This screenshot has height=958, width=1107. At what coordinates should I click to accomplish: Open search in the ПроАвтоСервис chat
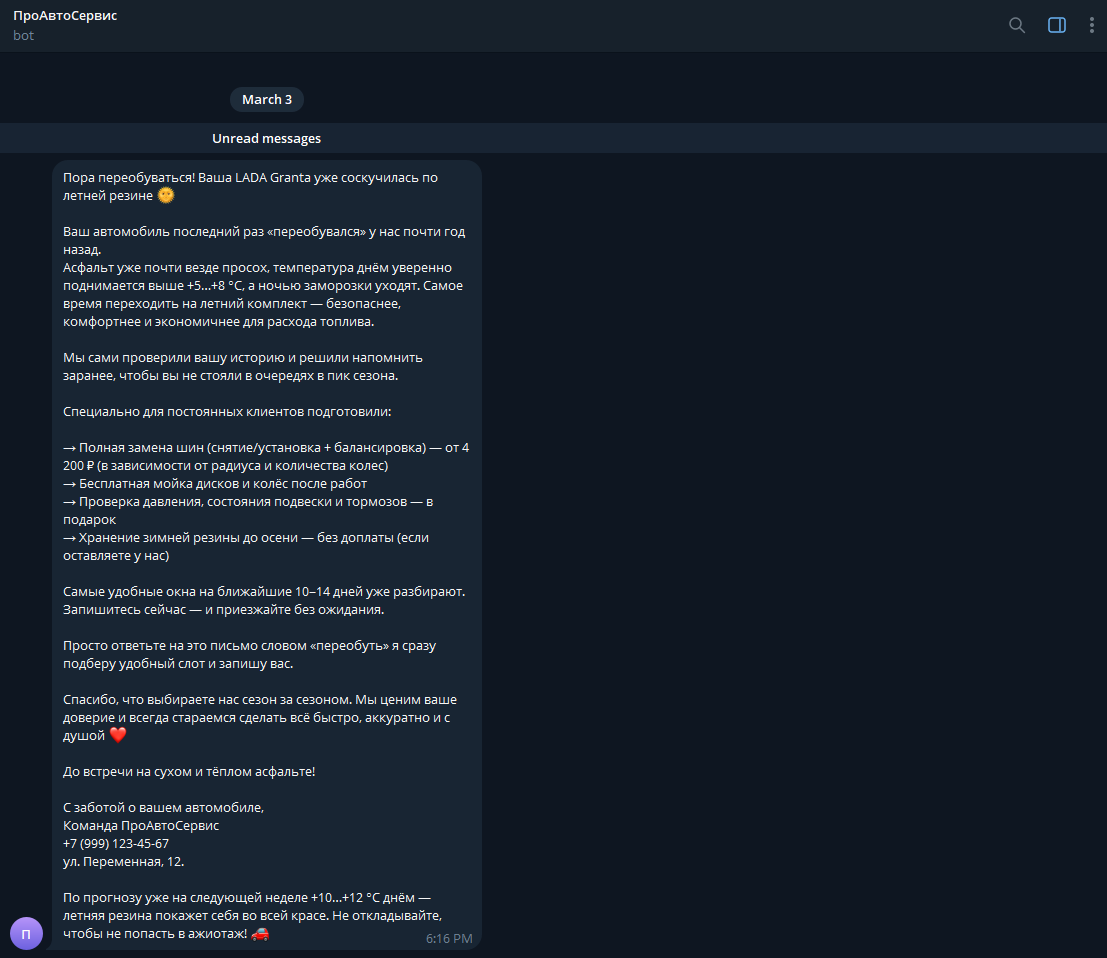point(1017,25)
